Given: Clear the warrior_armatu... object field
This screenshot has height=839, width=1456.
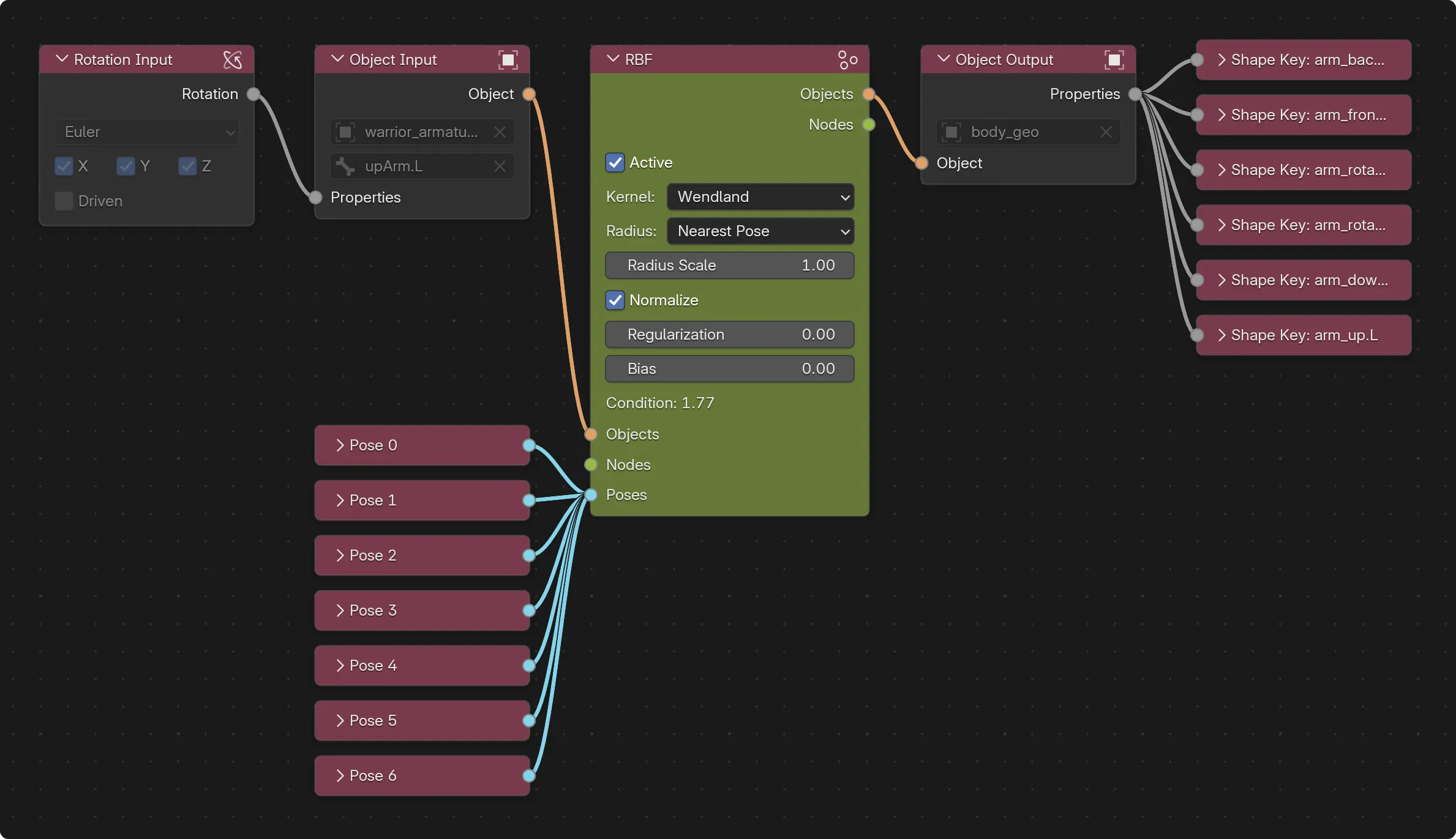Looking at the screenshot, I should (500, 132).
